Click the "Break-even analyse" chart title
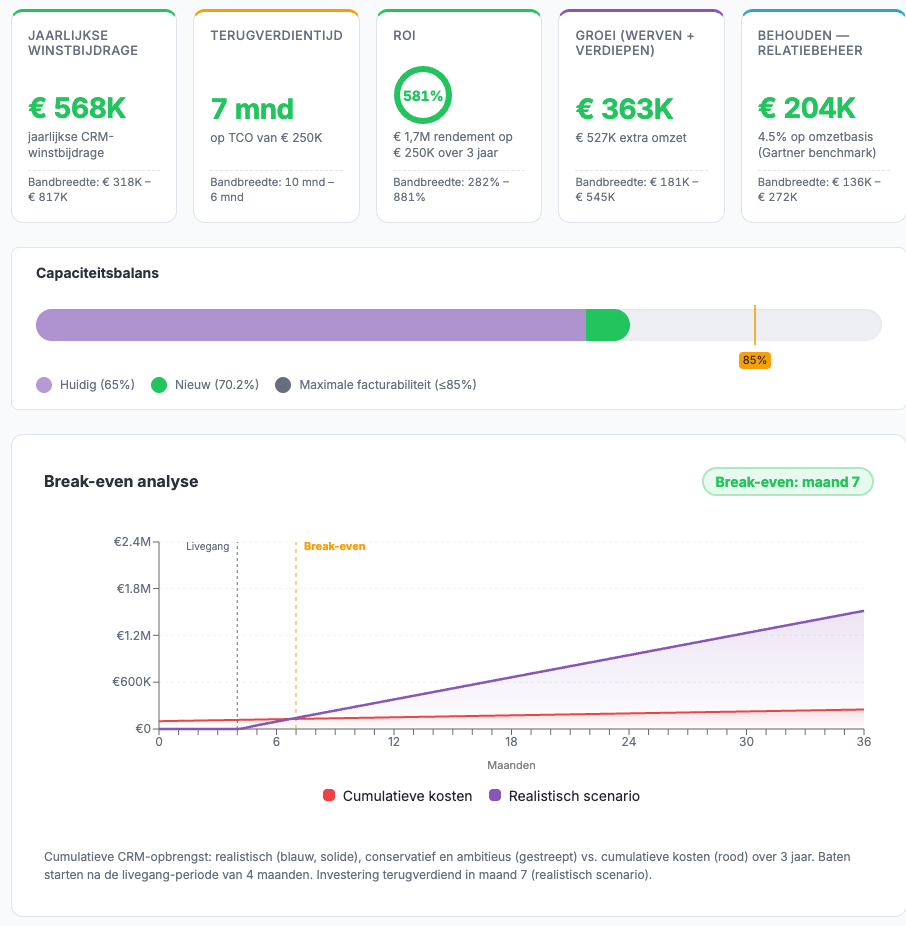This screenshot has width=906, height=926. pyautogui.click(x=121, y=482)
